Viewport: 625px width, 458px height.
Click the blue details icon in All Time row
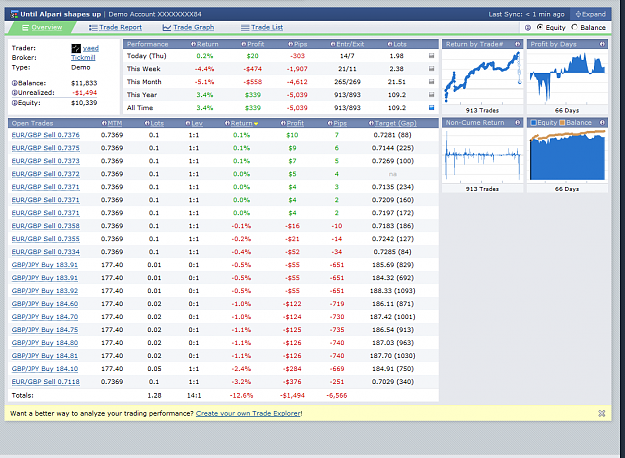[431, 108]
